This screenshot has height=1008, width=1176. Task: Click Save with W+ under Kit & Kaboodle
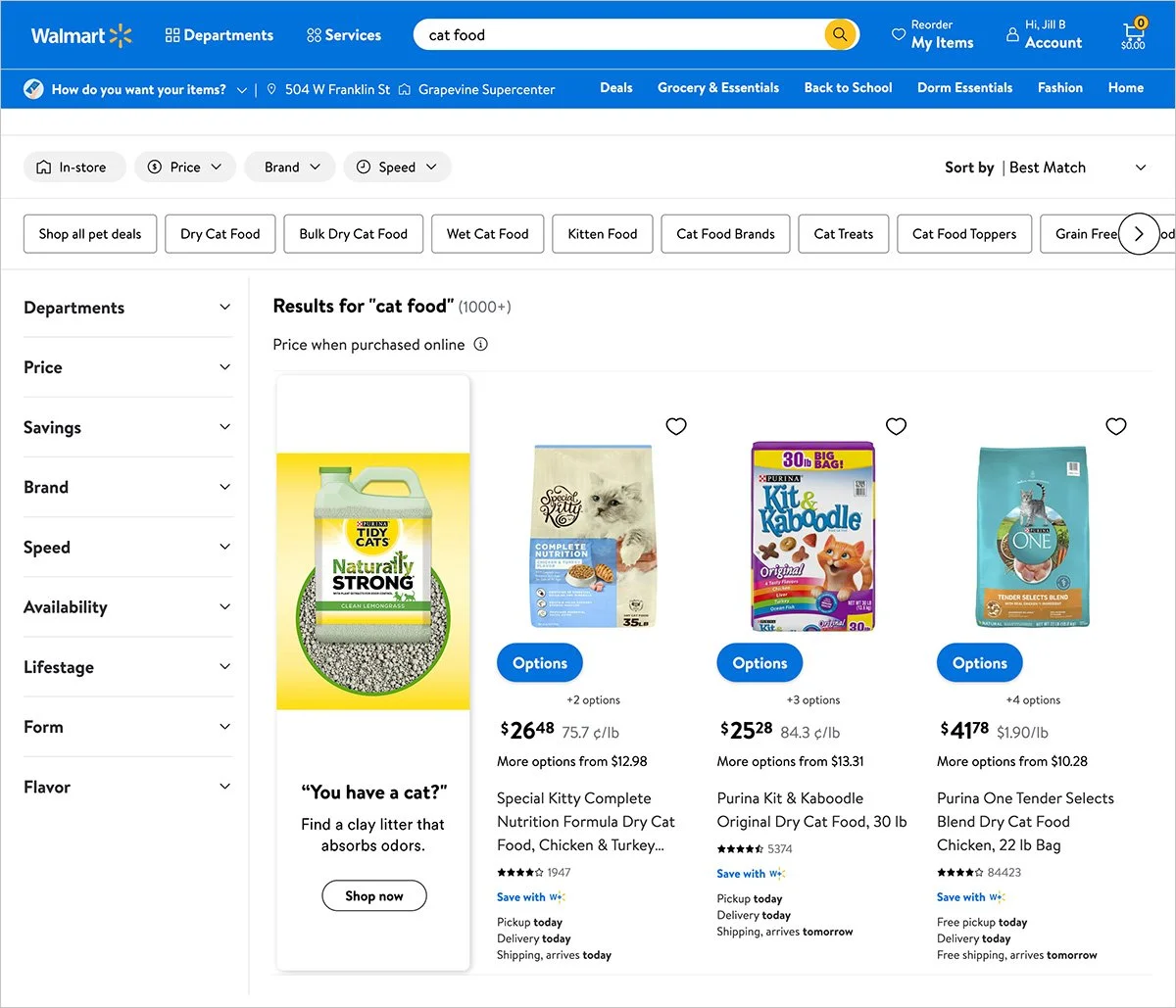click(x=751, y=874)
